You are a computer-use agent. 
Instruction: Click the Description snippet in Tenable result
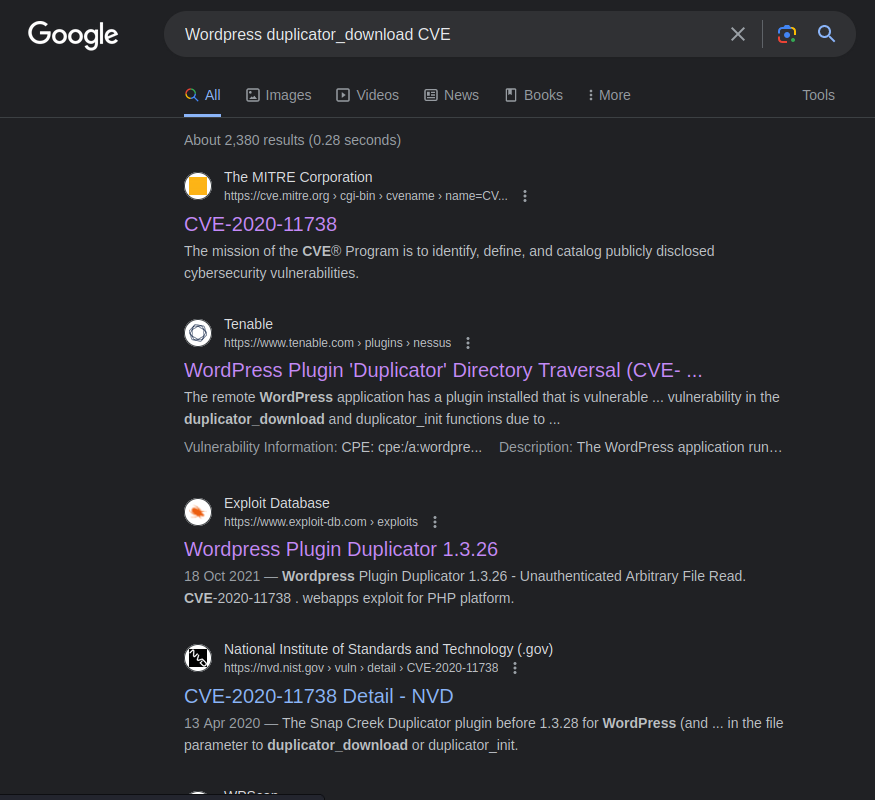(x=641, y=447)
